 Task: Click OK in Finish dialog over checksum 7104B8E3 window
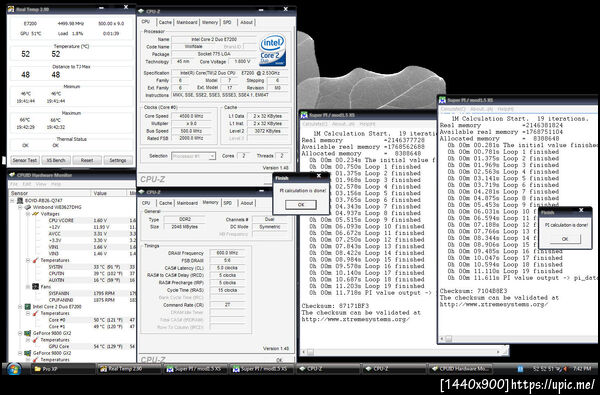point(565,239)
